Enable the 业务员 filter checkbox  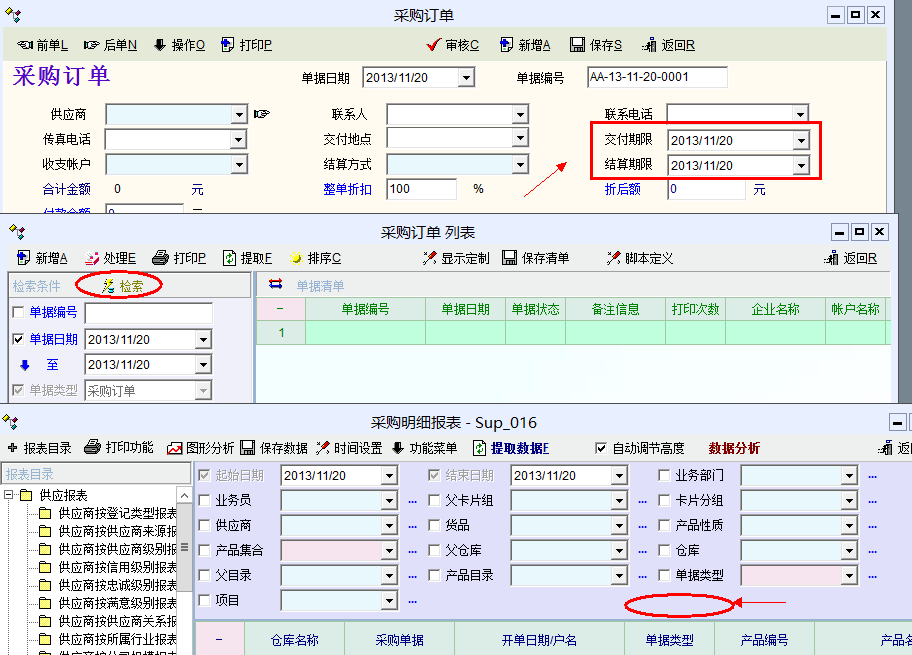click(x=205, y=500)
